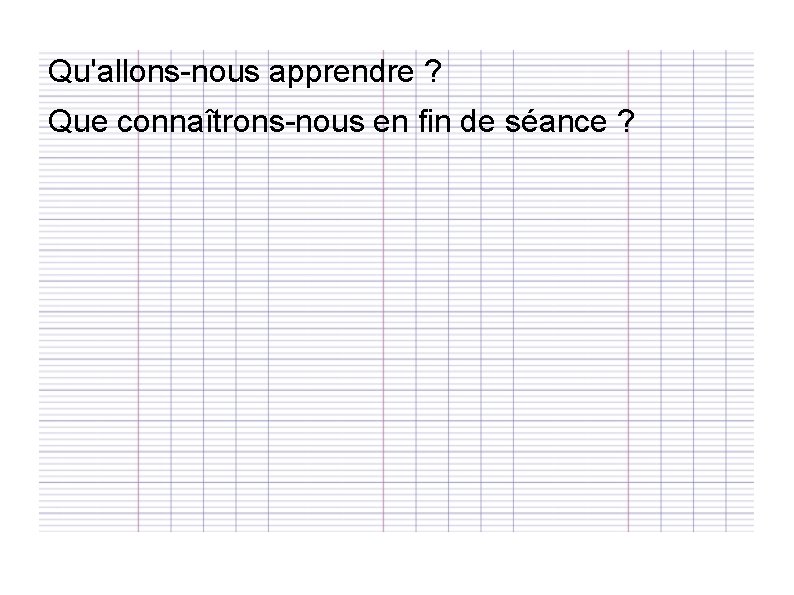Click the word "Que" starting the second line

78,122
